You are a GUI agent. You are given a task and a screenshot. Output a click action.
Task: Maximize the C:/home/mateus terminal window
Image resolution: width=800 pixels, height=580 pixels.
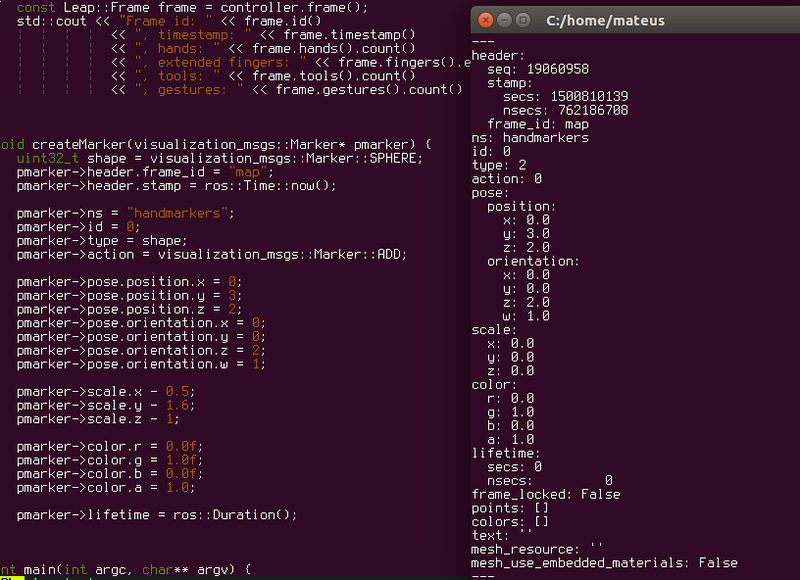523,19
